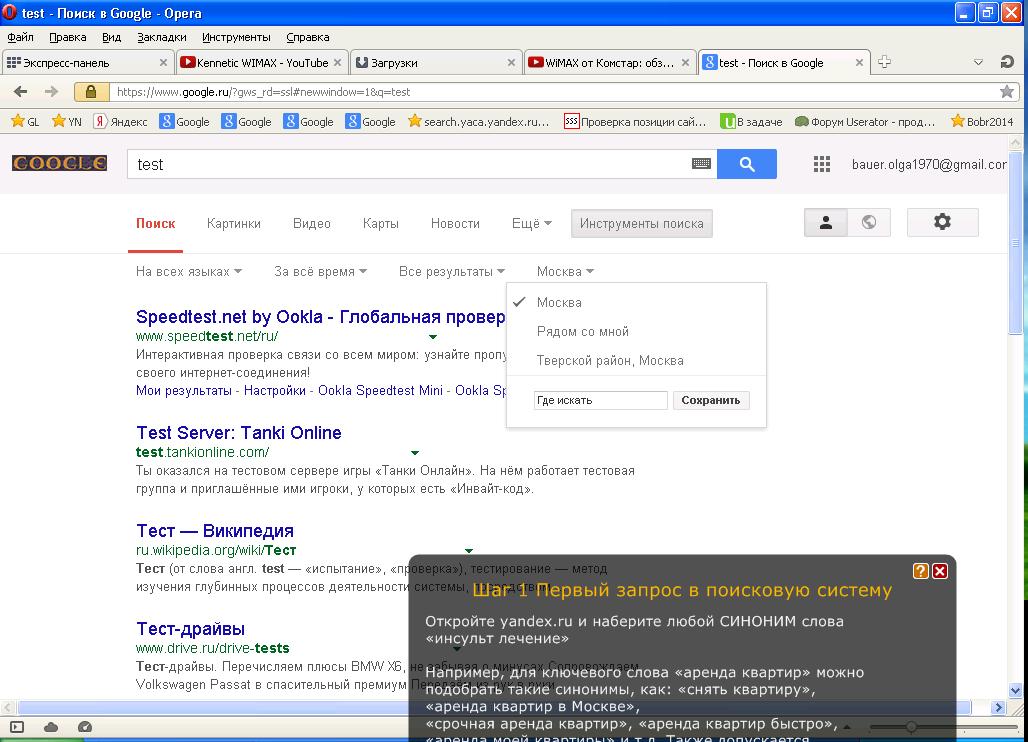
Task: Click the Google doodle logo
Action: coord(59,163)
